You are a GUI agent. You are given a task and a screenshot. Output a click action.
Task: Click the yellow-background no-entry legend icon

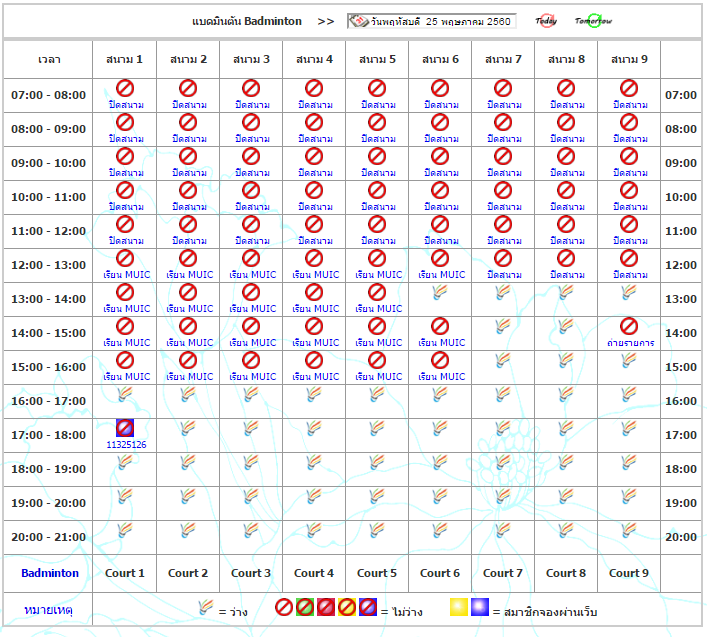tap(347, 607)
